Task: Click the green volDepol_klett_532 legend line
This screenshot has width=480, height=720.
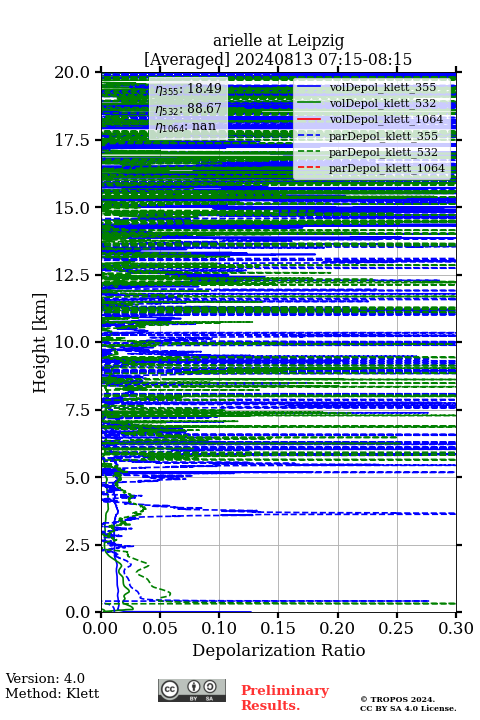Action: coord(309,103)
